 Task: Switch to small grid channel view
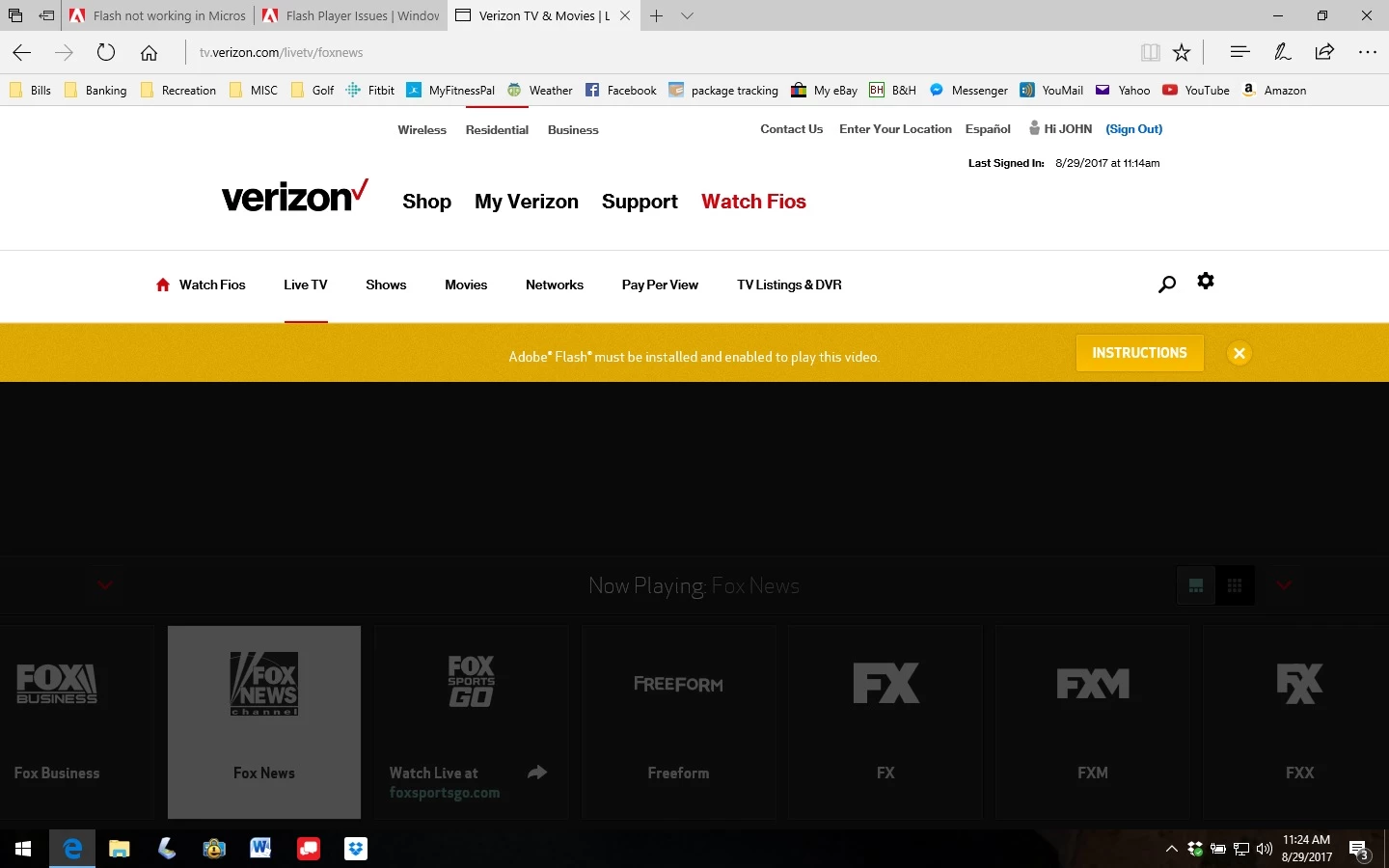1235,585
